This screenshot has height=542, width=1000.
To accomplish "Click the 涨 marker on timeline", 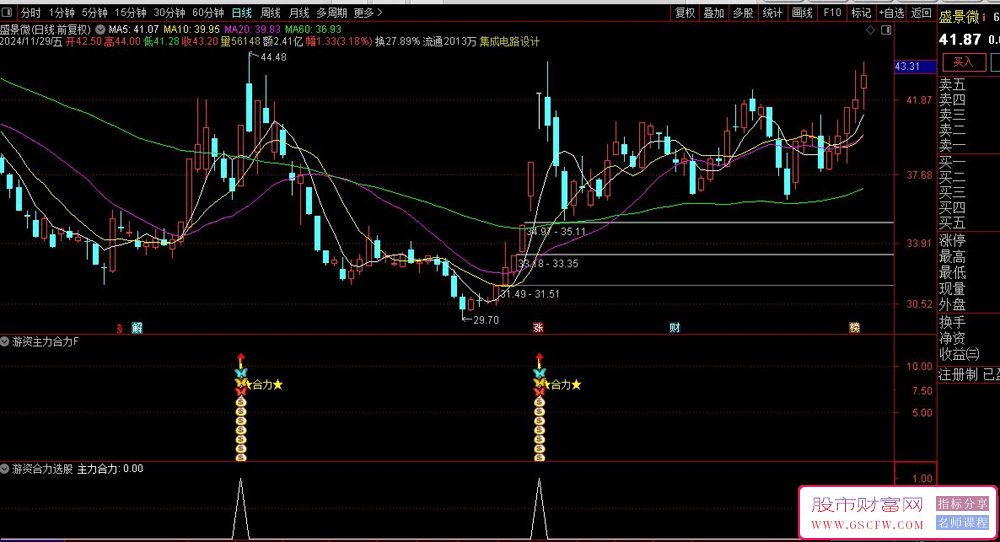I will coord(538,328).
